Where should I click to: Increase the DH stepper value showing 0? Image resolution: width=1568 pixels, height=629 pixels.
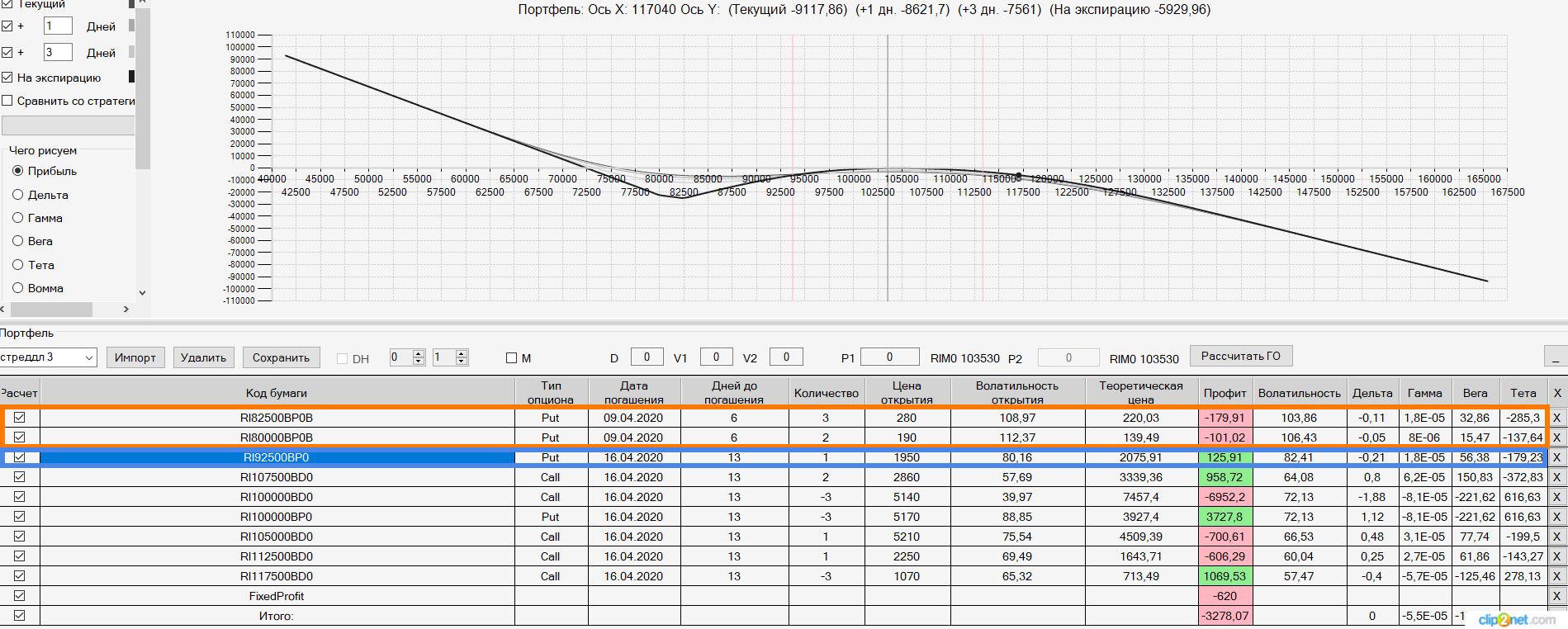419,353
